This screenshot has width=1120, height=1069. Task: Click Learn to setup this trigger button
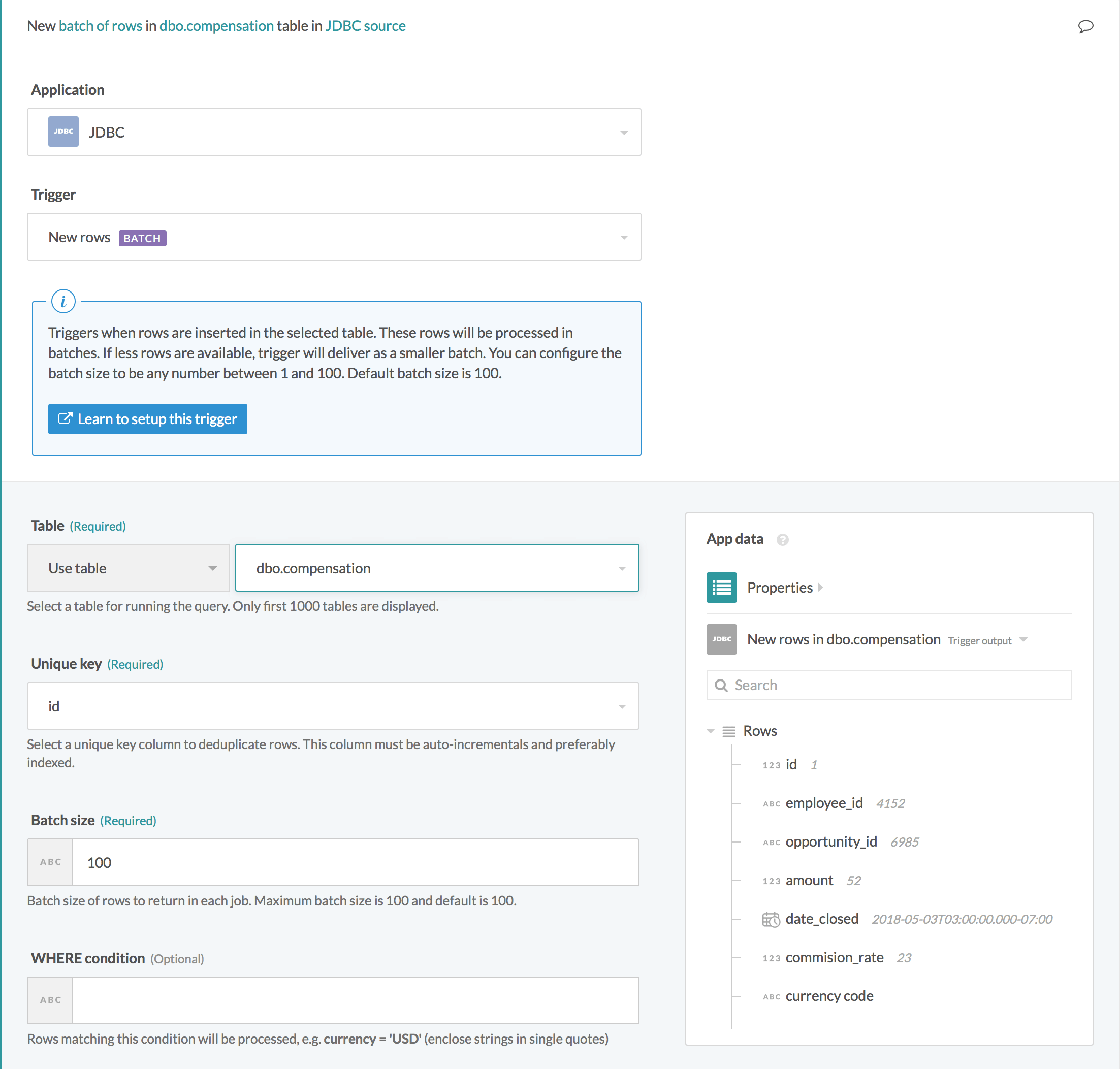(x=148, y=419)
